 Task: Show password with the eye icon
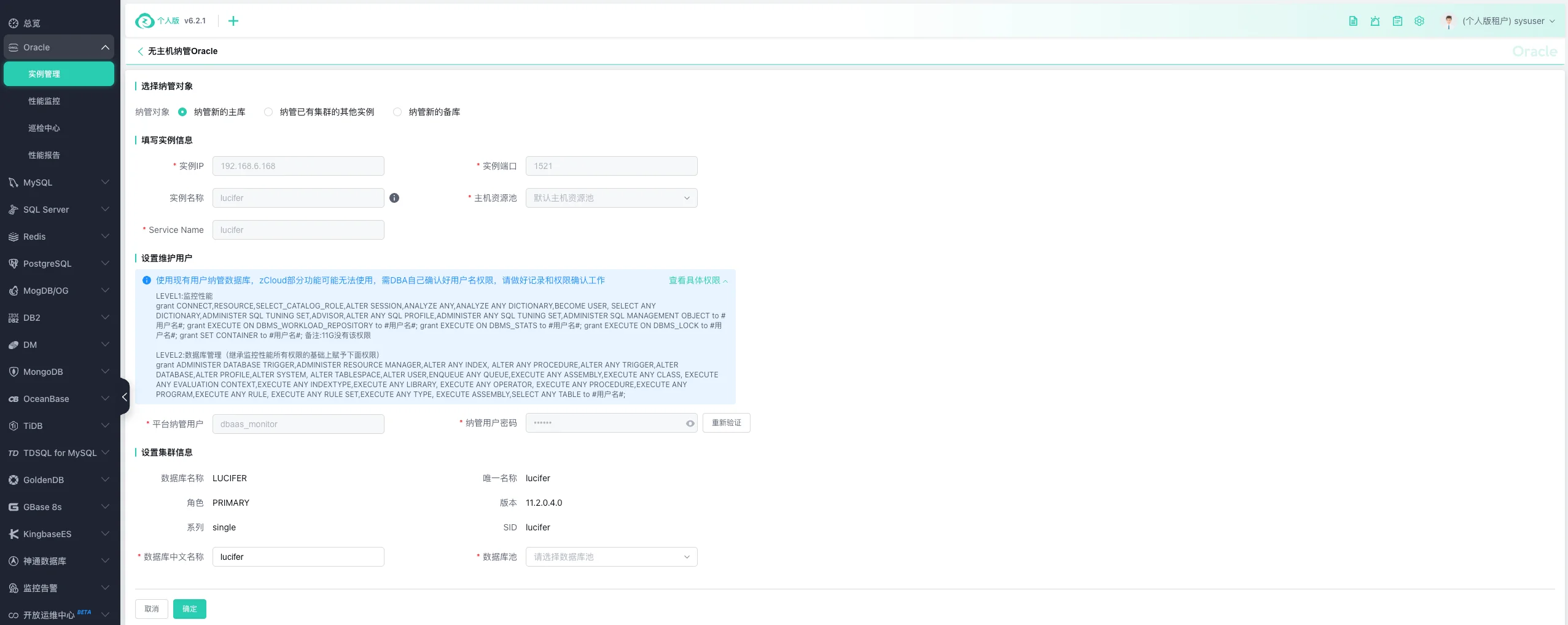tap(690, 423)
